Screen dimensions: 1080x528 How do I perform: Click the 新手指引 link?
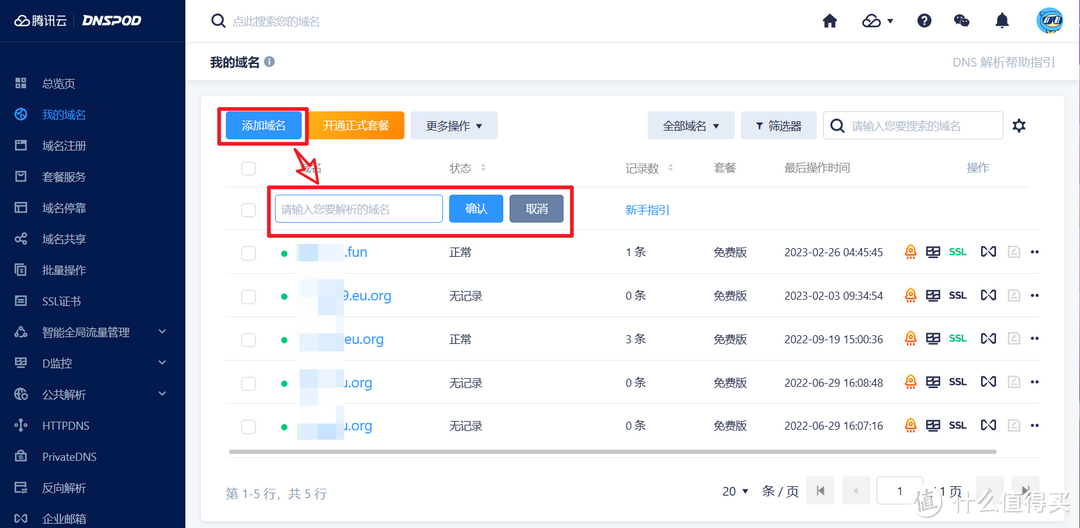coord(647,210)
